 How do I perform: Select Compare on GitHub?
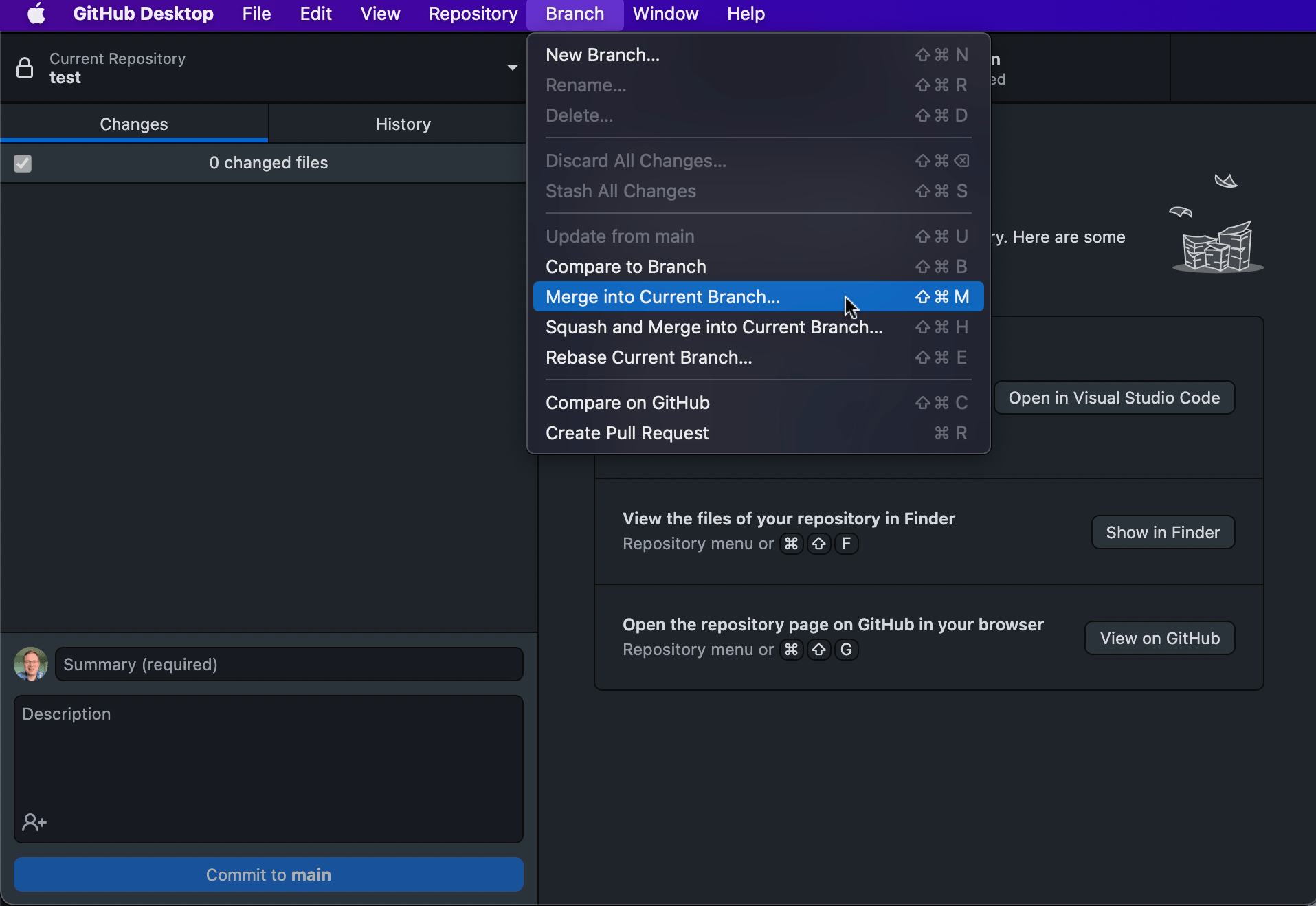click(627, 402)
